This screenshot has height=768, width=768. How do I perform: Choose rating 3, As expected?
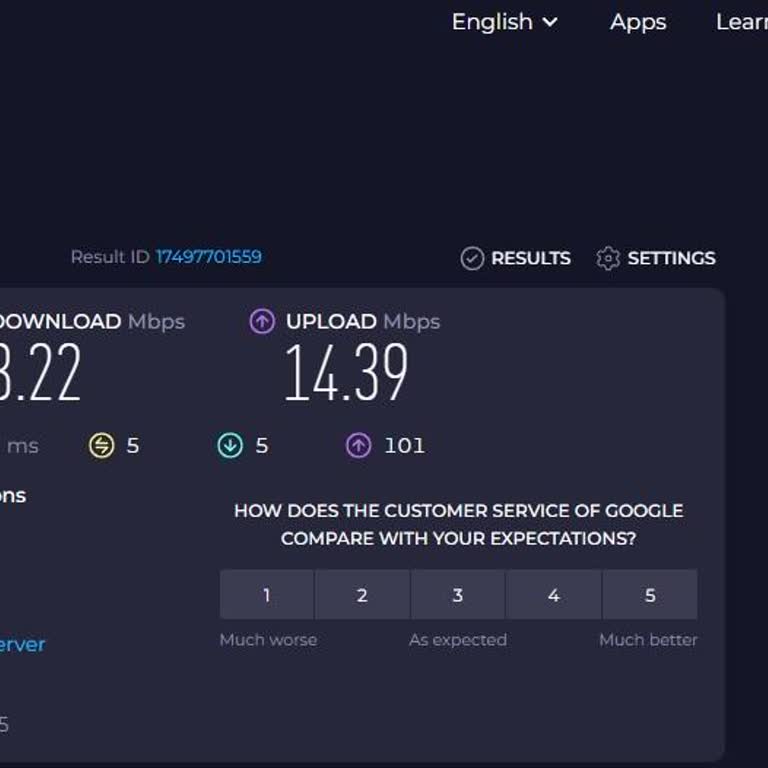(458, 595)
